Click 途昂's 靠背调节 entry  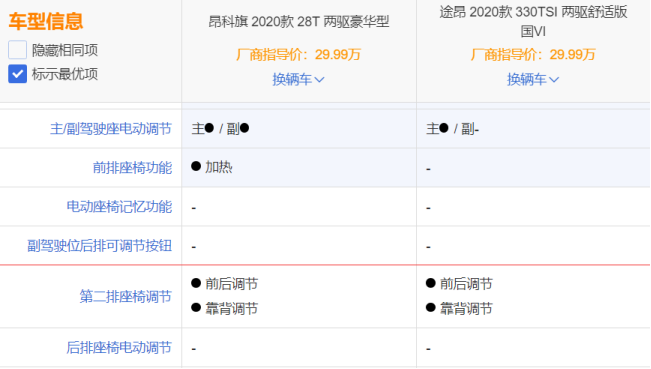(459, 308)
